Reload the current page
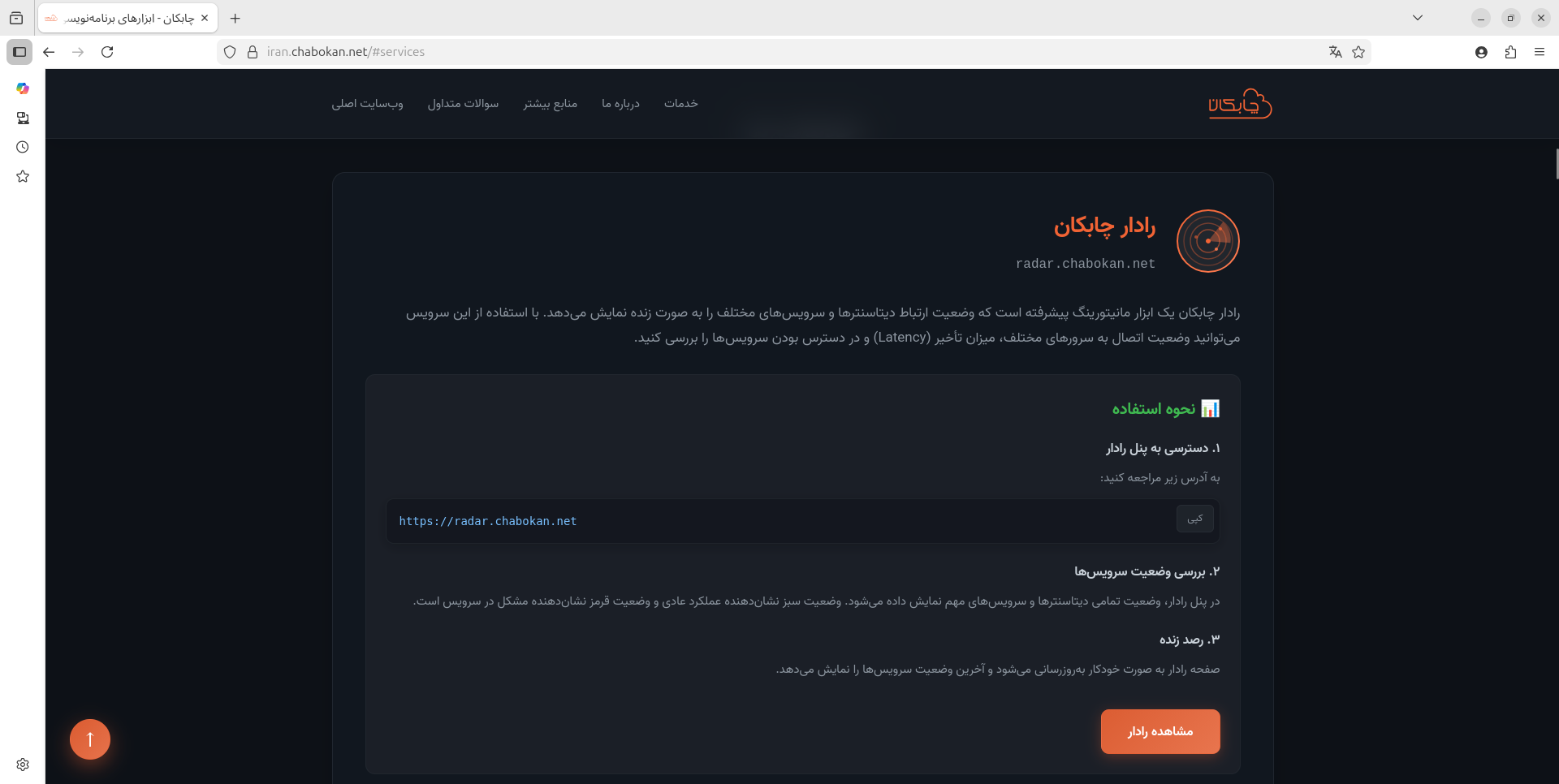The image size is (1559, 784). pyautogui.click(x=107, y=52)
